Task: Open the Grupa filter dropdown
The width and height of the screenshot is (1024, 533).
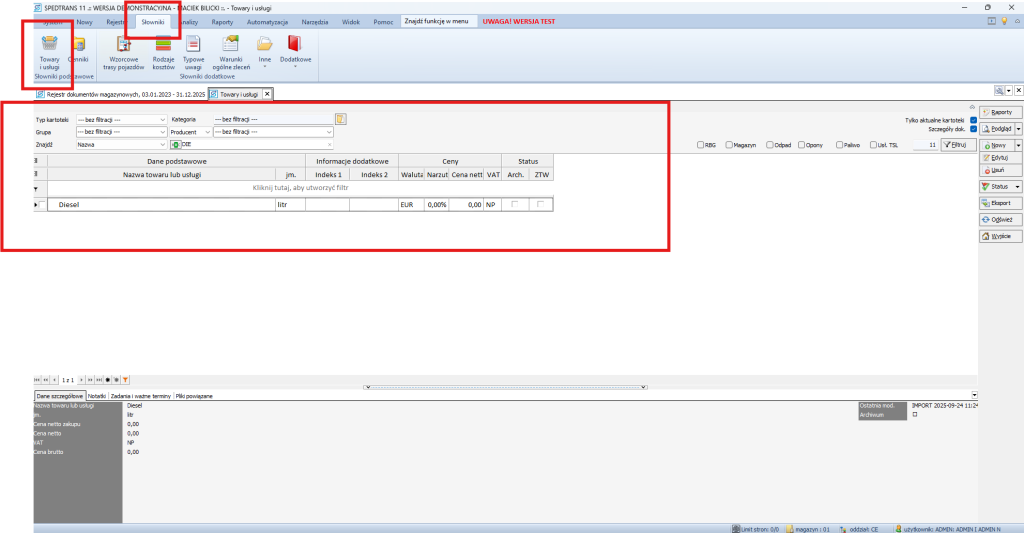Action: [x=162, y=132]
